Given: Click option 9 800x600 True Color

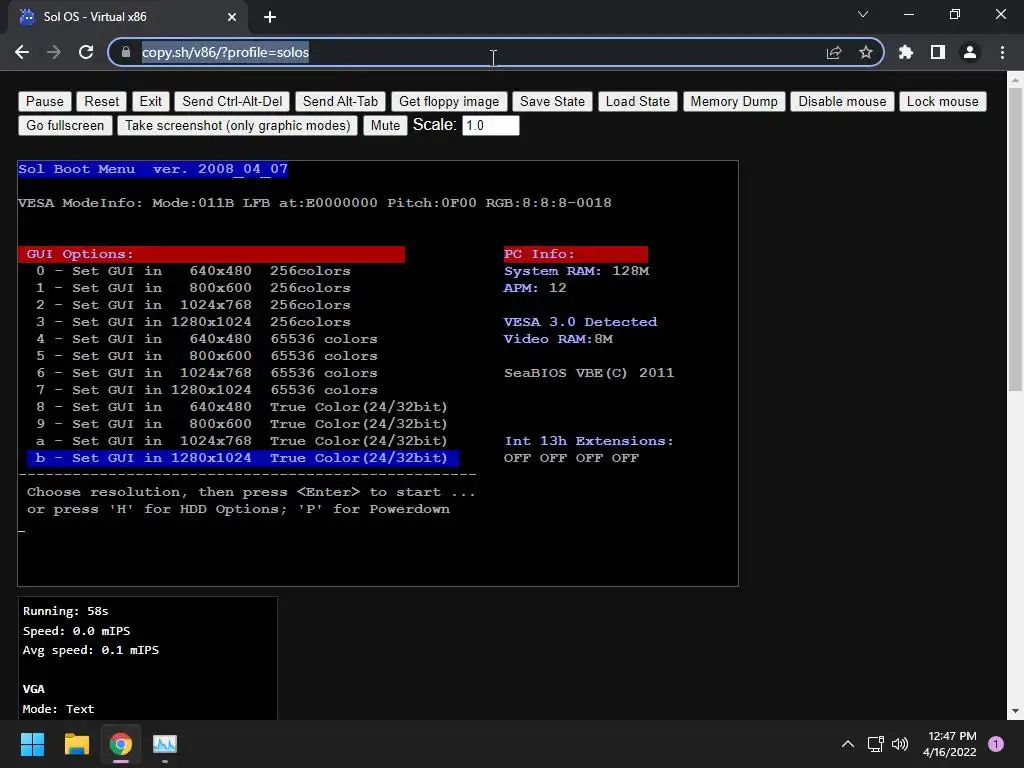Looking at the screenshot, I should (x=242, y=424).
